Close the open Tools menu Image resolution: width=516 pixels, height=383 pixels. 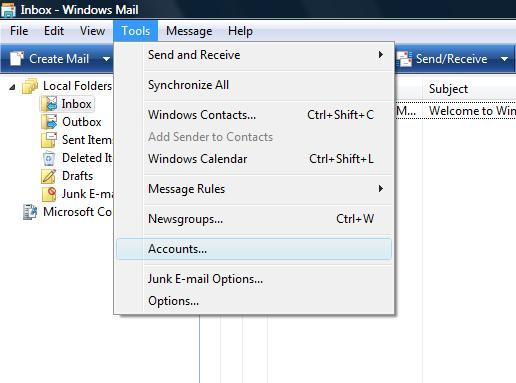point(135,31)
